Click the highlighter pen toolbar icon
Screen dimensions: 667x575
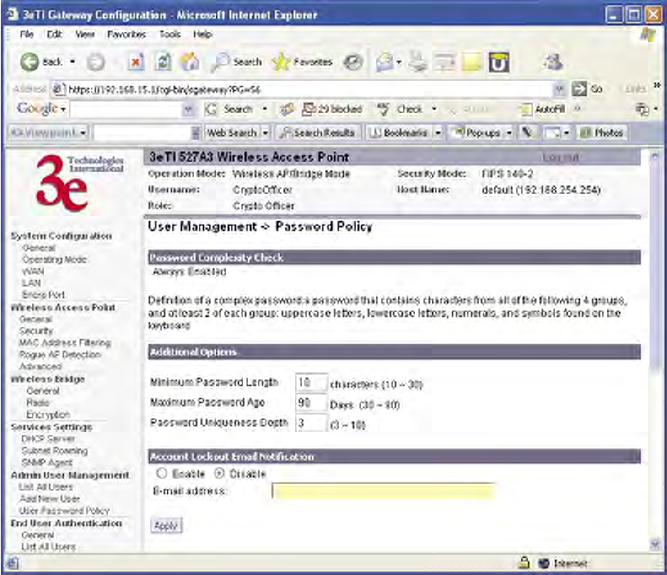pos(527,133)
